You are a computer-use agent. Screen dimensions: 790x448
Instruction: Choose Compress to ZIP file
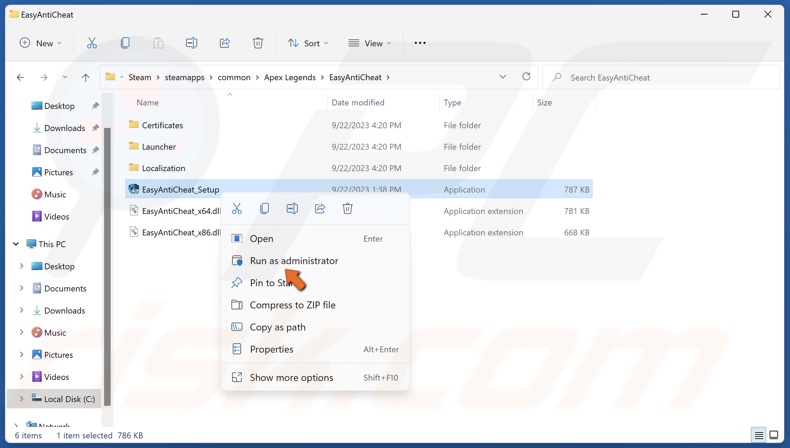(x=315, y=305)
